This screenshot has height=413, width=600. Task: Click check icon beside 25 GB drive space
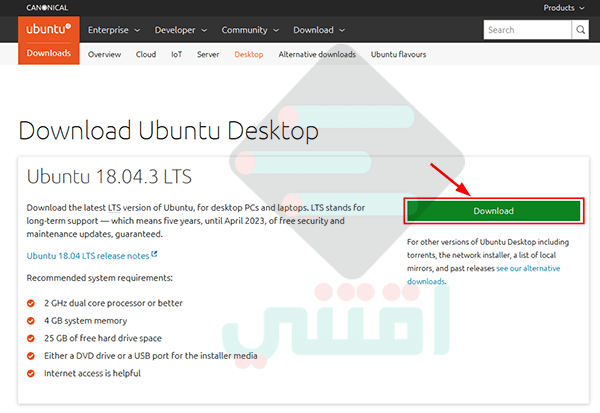click(x=31, y=338)
